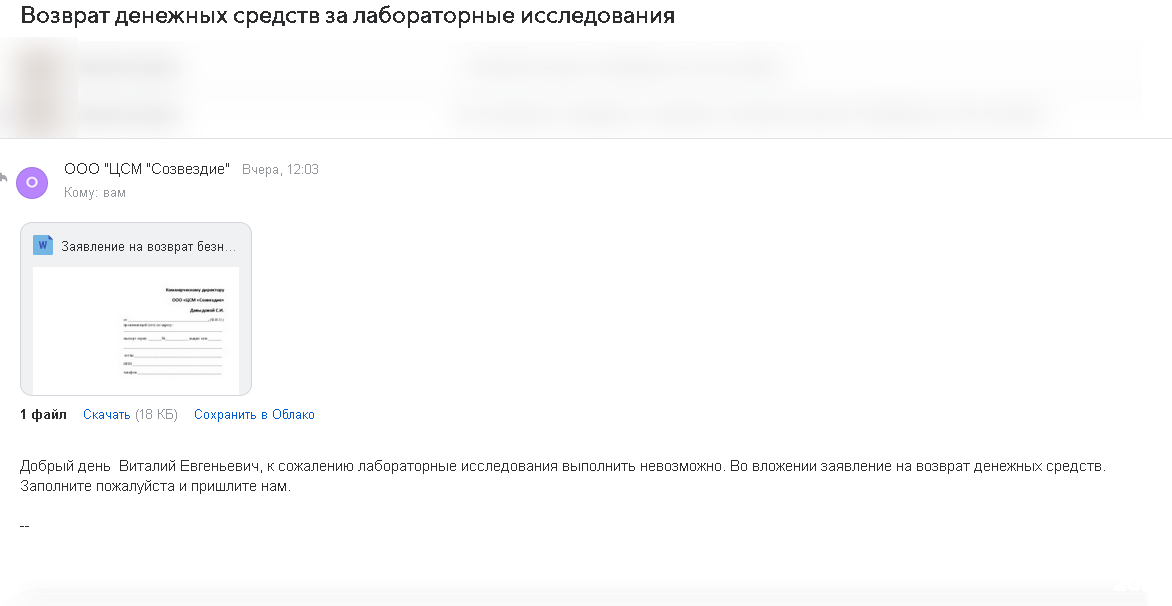Open the attachment named "Заявление на возврат безн…"
The image size is (1172, 606).
click(148, 246)
